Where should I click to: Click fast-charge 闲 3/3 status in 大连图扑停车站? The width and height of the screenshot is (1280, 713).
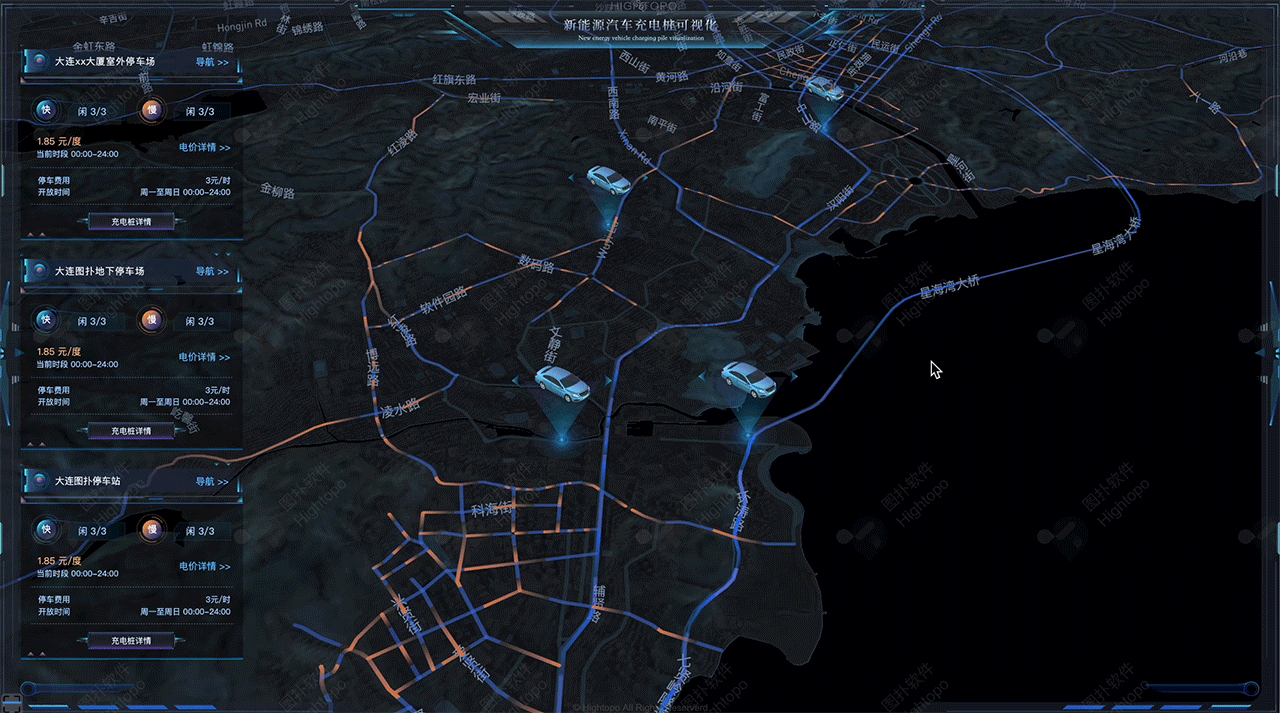tap(92, 532)
